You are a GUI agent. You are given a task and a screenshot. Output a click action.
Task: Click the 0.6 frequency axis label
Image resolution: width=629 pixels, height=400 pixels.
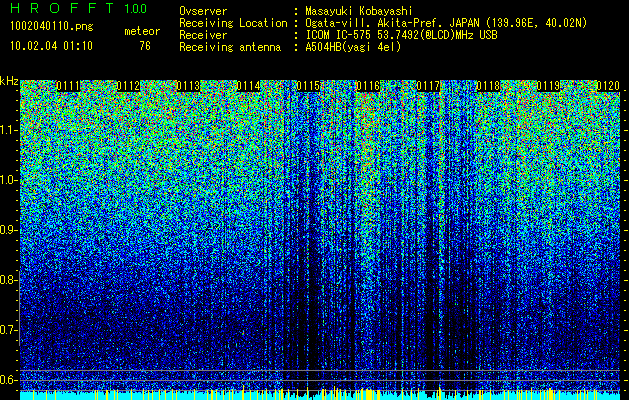tap(9, 380)
